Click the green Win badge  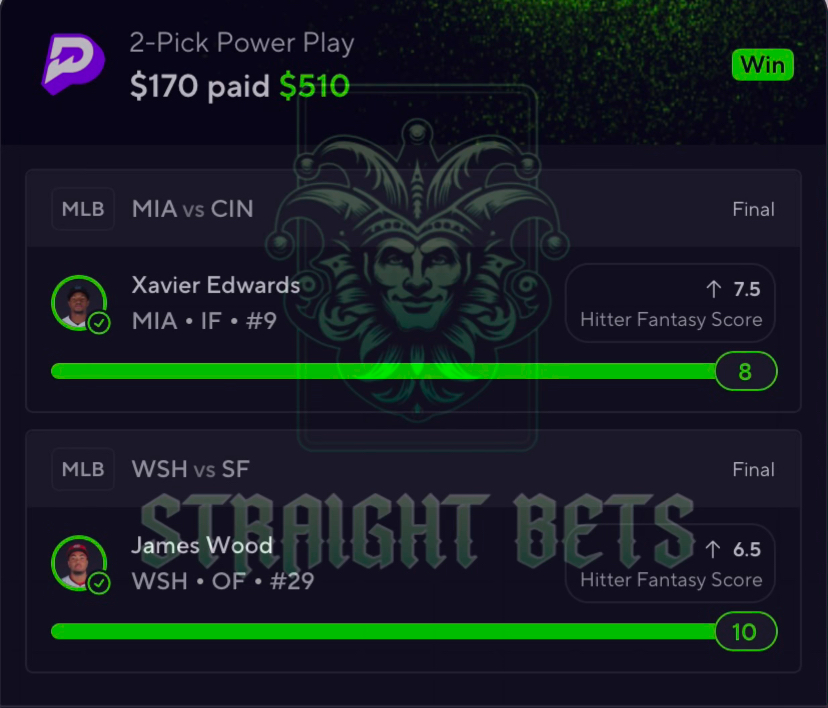point(763,65)
